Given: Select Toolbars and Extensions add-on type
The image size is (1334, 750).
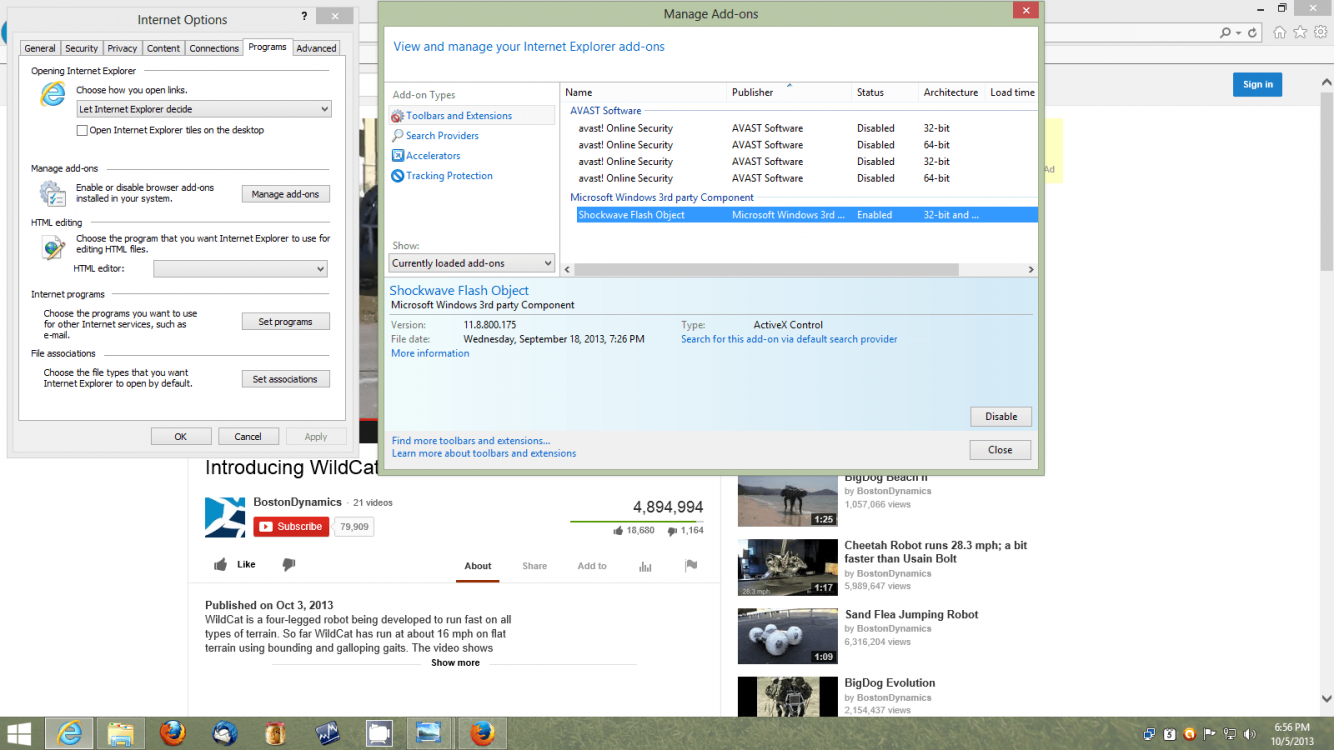Looking at the screenshot, I should pyautogui.click(x=472, y=116).
